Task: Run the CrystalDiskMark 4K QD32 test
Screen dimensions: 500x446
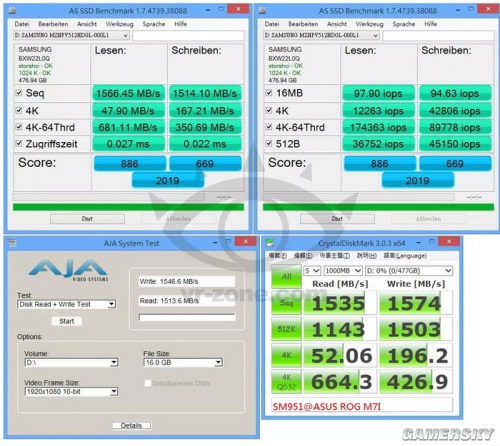Action: click(286, 382)
